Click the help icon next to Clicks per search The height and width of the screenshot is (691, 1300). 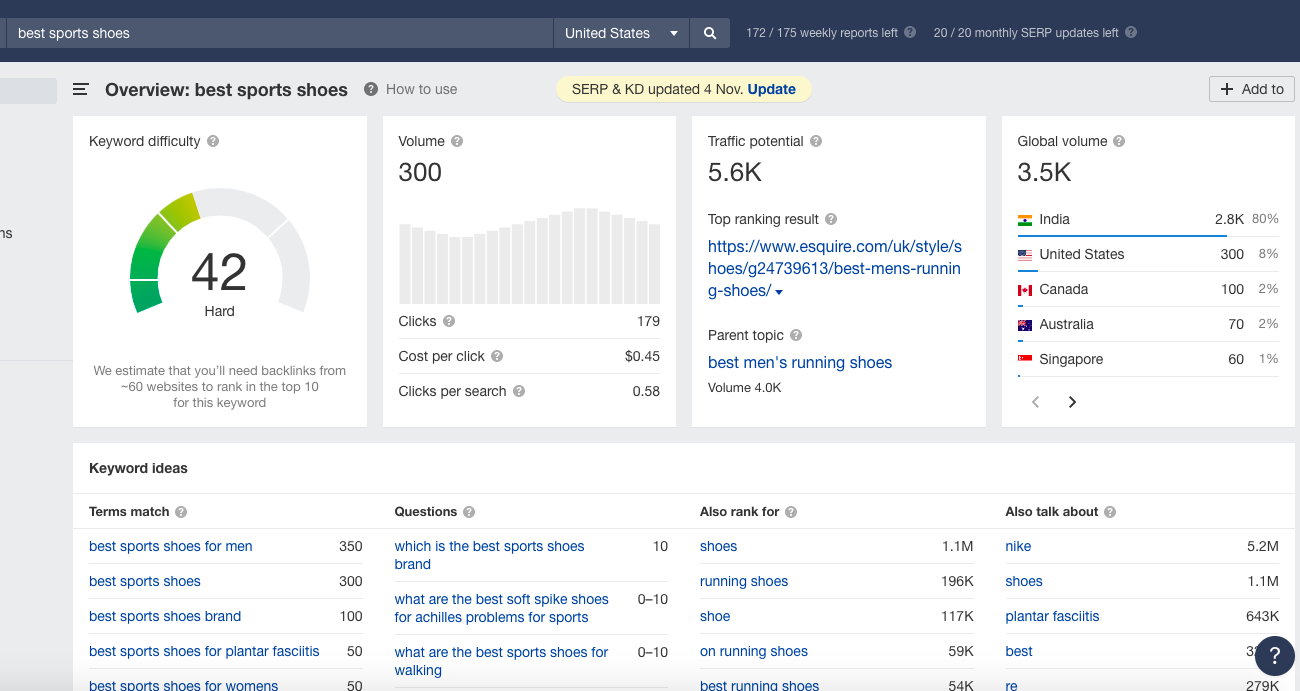coord(519,392)
